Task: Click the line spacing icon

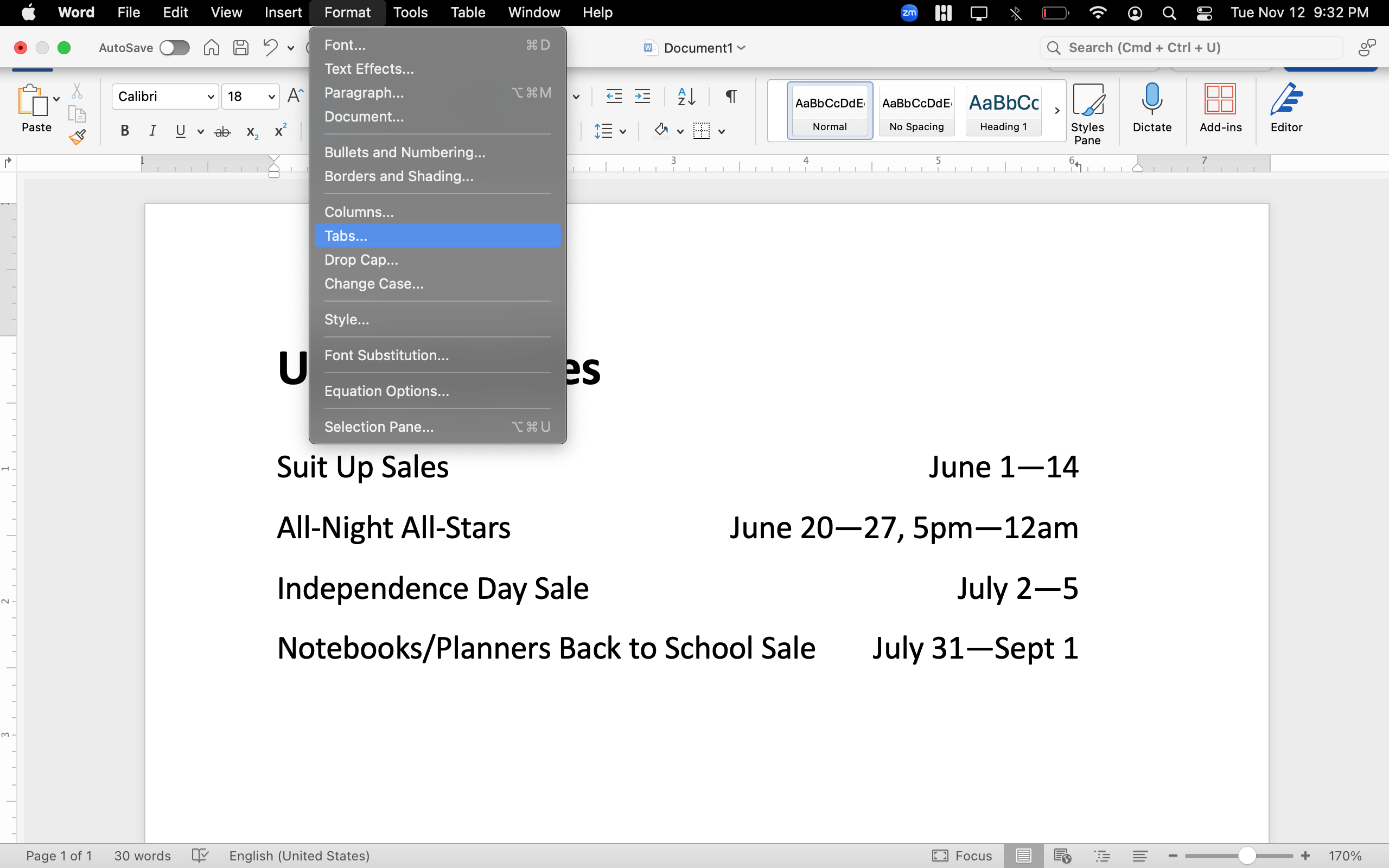Action: click(603, 131)
